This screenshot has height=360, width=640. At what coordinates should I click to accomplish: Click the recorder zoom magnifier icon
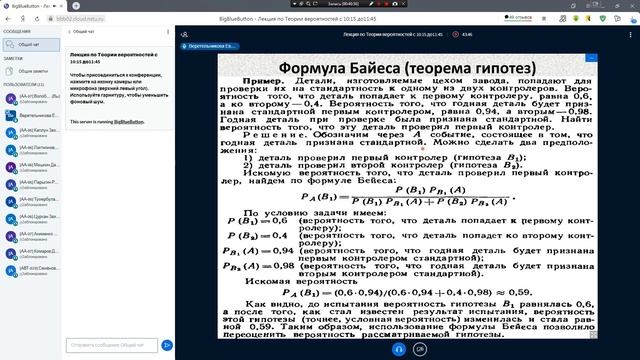[308, 4]
